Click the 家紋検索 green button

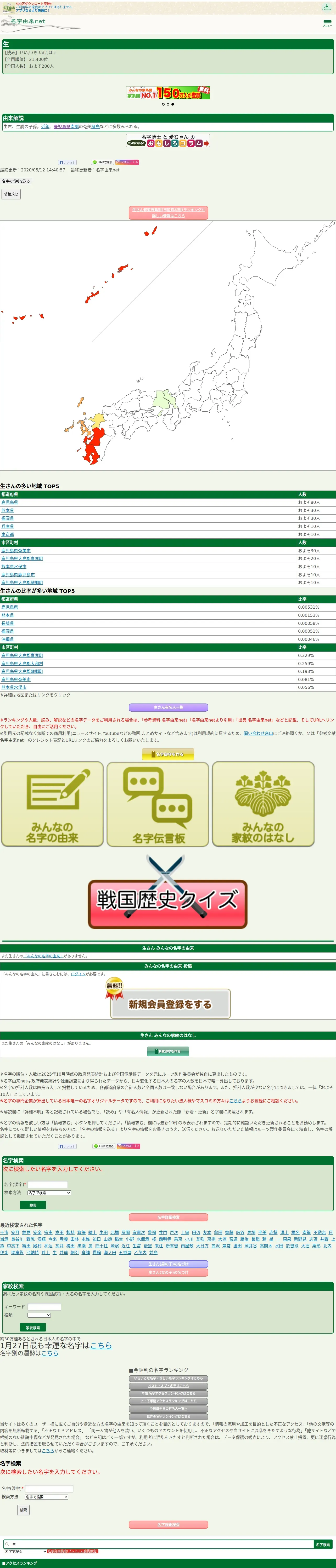(33, 1328)
